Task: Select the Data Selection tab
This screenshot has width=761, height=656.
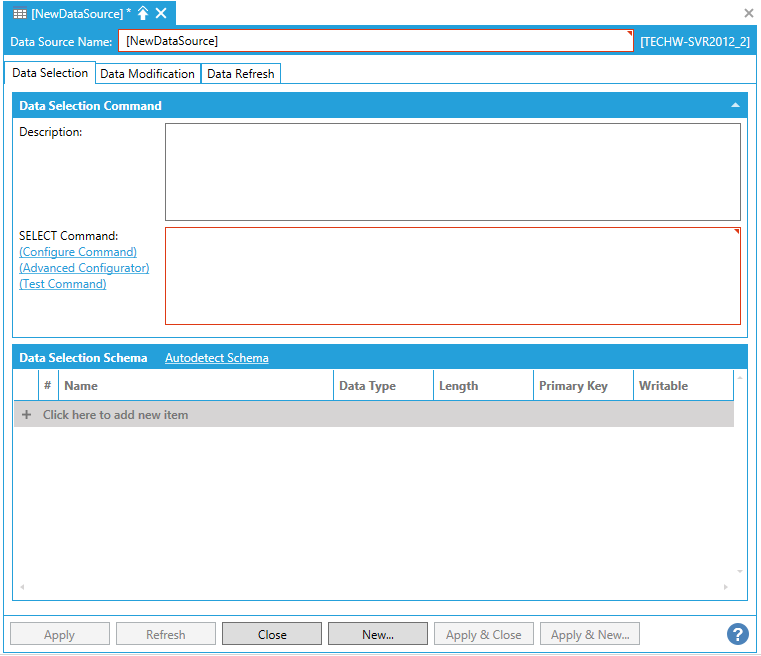Action: pos(50,73)
